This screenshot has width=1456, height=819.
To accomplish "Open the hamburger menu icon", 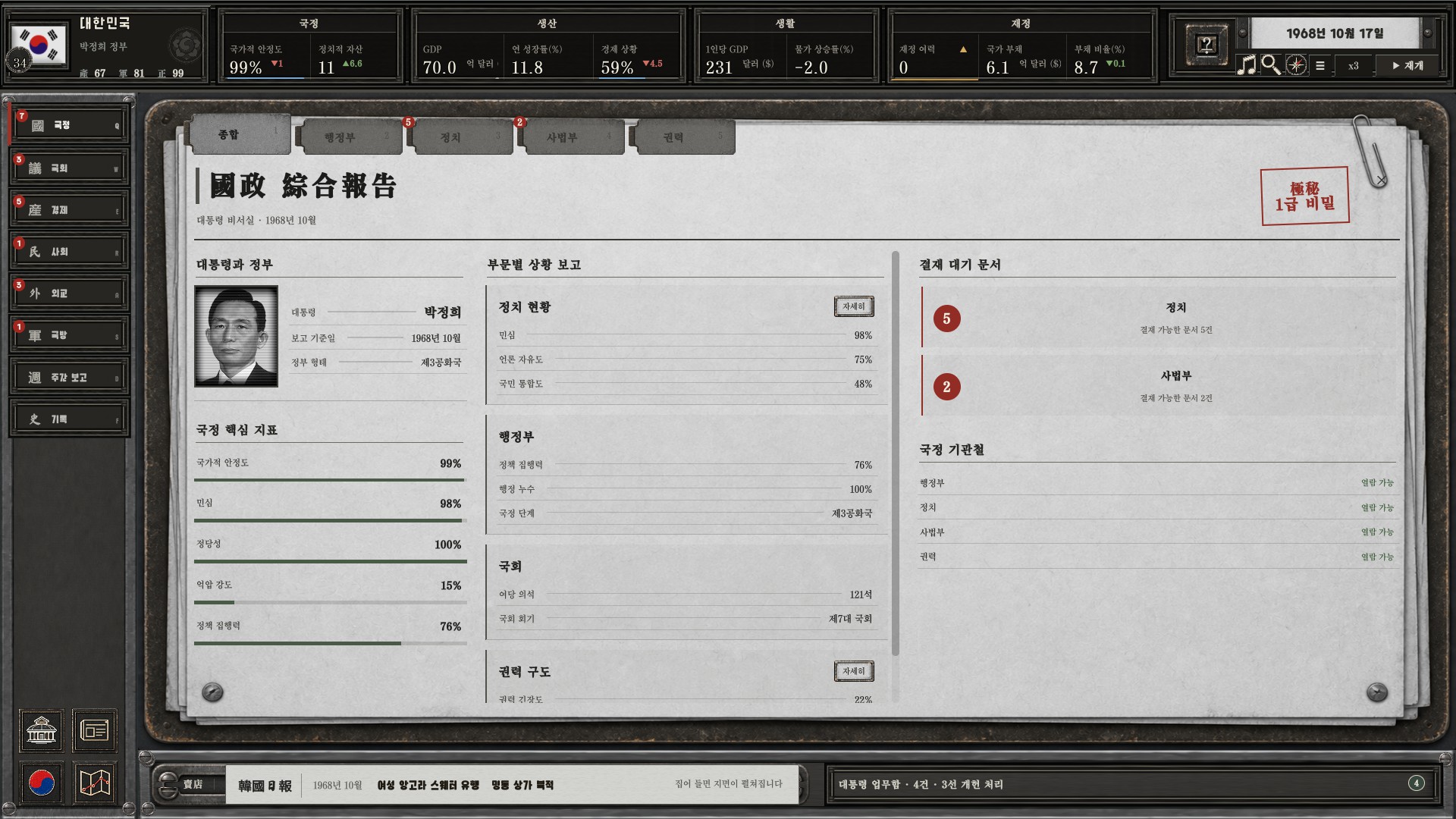I will click(1320, 66).
